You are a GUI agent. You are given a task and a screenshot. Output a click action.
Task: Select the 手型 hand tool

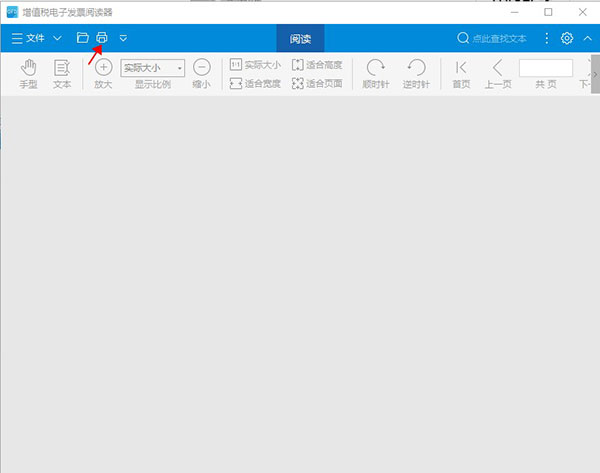coord(28,74)
